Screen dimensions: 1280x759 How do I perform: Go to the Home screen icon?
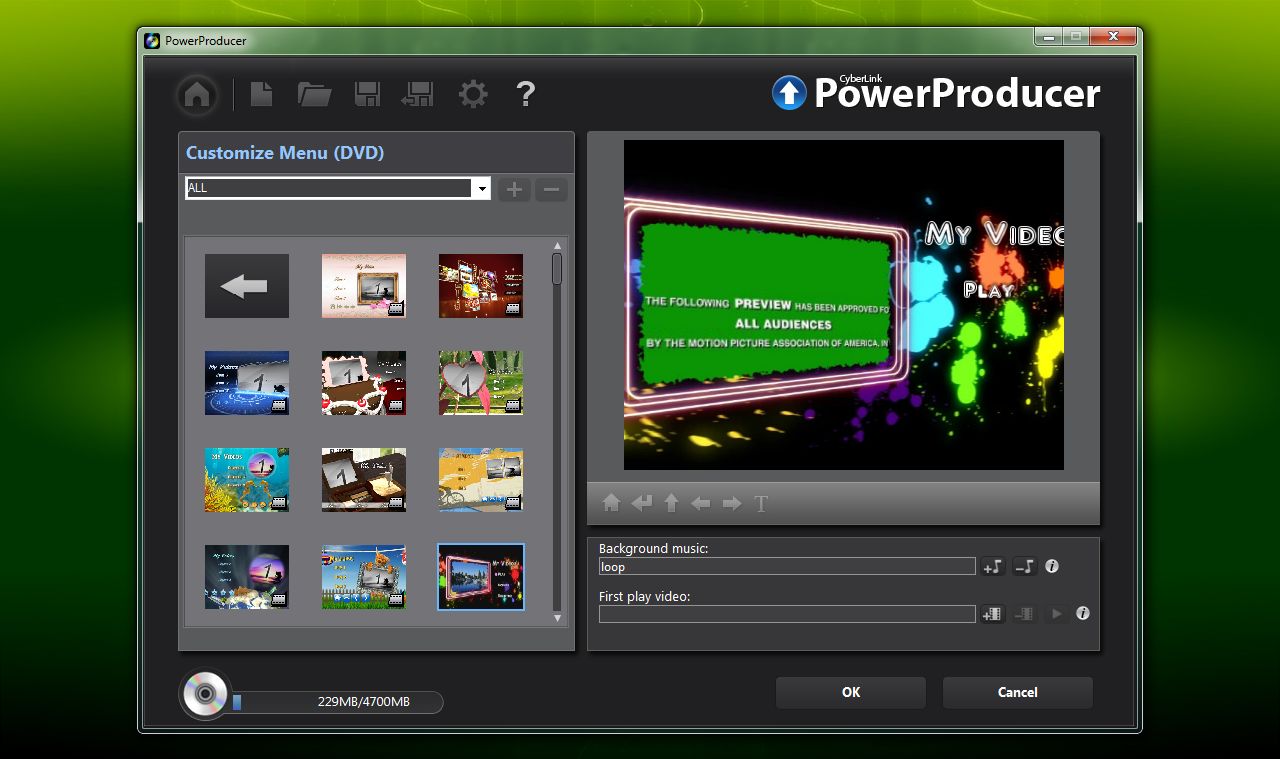click(x=197, y=95)
